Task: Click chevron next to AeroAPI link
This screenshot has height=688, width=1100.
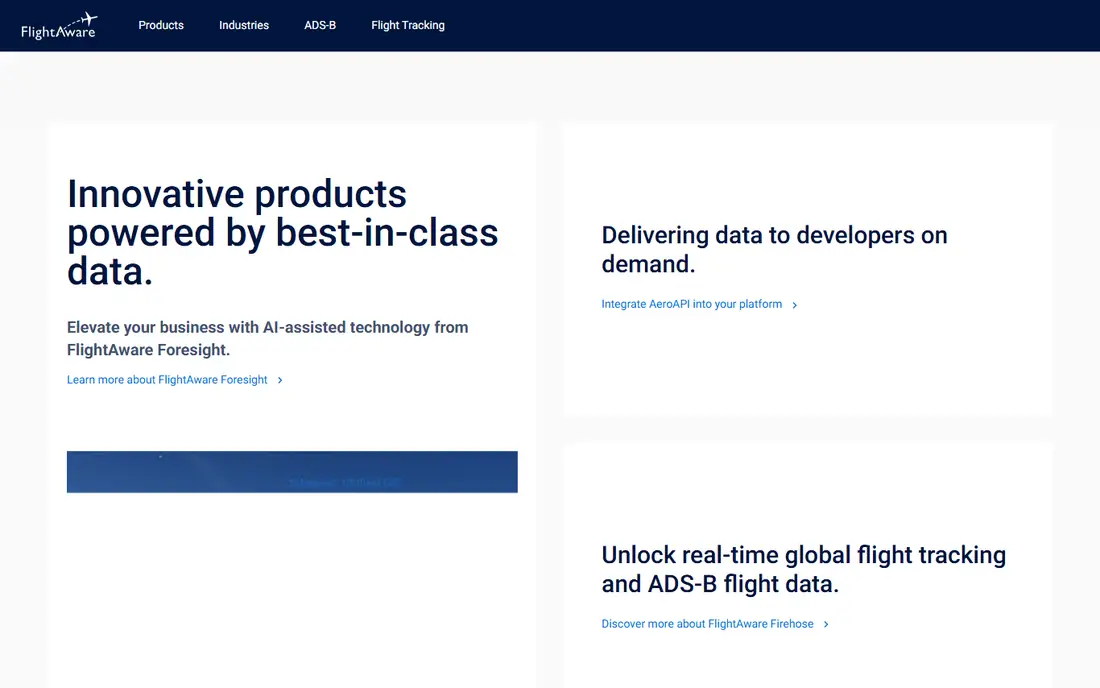Action: point(794,304)
